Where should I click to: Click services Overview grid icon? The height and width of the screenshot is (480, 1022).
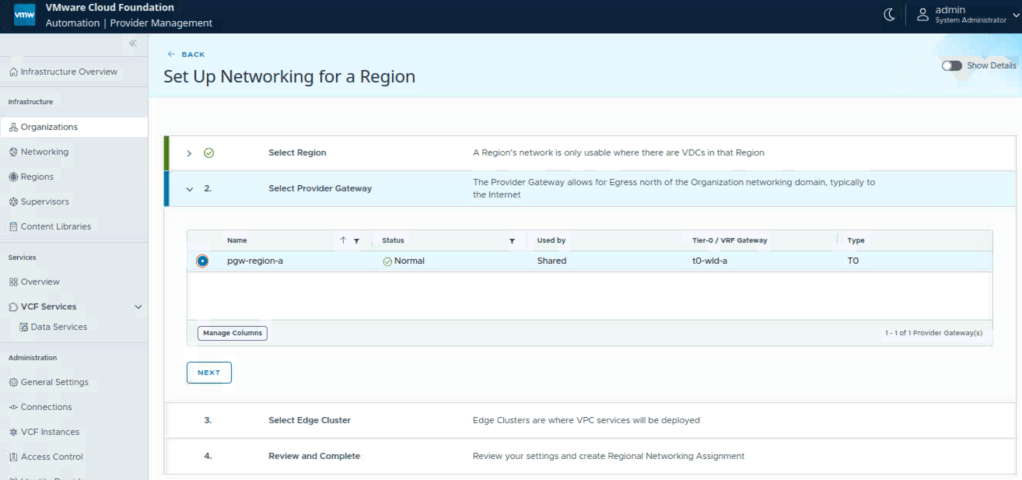tap(14, 282)
